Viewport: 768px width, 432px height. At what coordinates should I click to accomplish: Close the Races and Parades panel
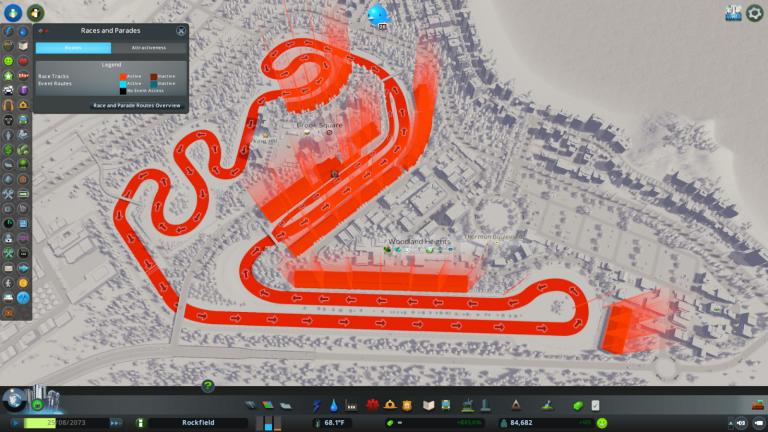click(180, 31)
